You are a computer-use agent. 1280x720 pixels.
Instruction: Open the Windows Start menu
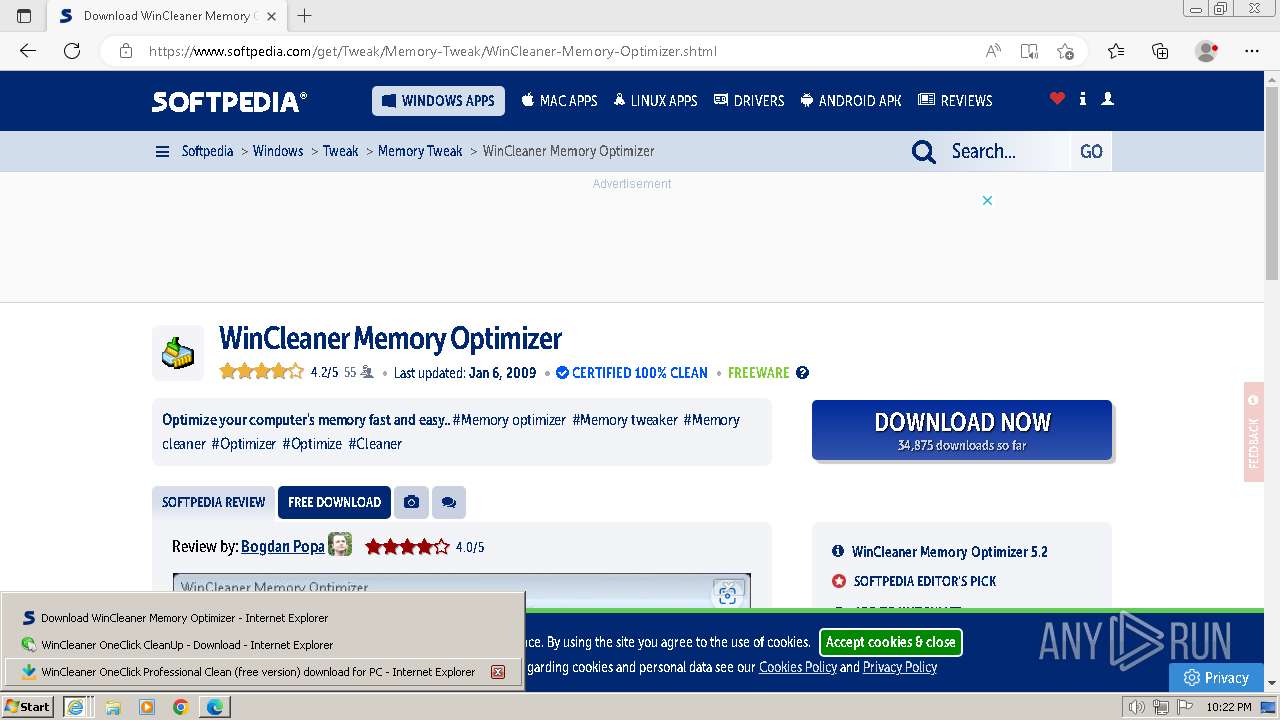coord(28,707)
